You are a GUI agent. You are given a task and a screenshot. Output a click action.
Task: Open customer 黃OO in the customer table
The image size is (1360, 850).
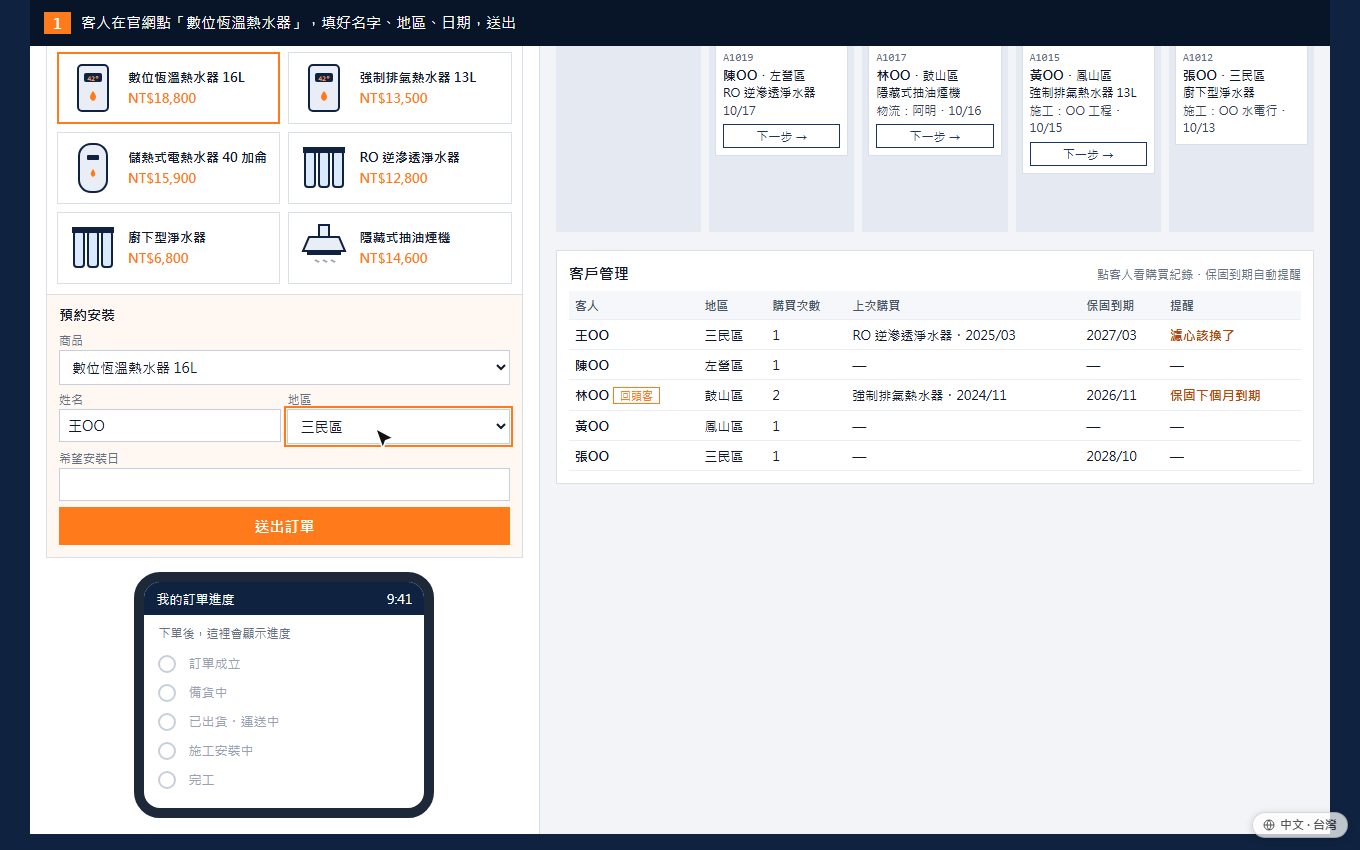(x=934, y=426)
